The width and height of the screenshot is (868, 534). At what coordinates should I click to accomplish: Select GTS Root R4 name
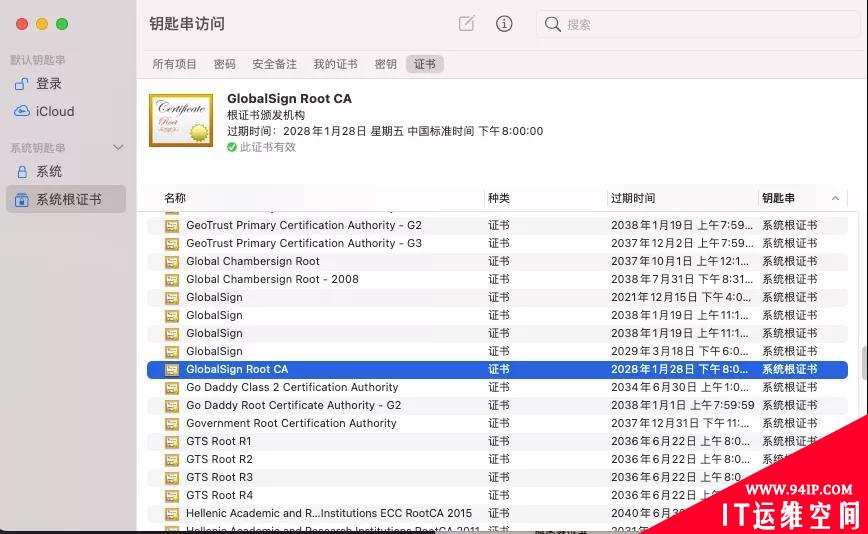(219, 495)
